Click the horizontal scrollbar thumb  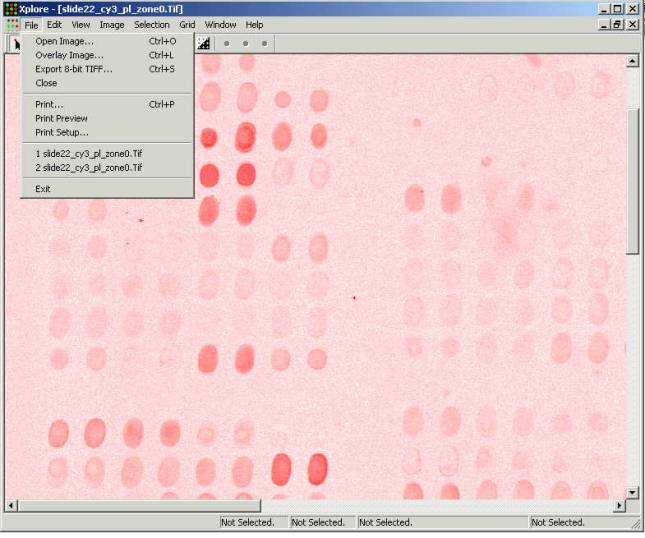point(139,506)
